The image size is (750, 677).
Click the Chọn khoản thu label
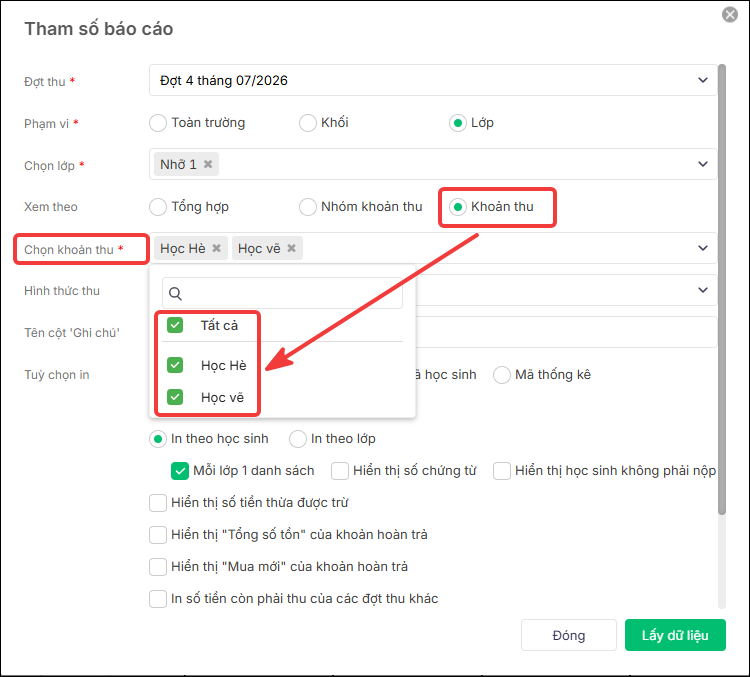(x=69, y=249)
